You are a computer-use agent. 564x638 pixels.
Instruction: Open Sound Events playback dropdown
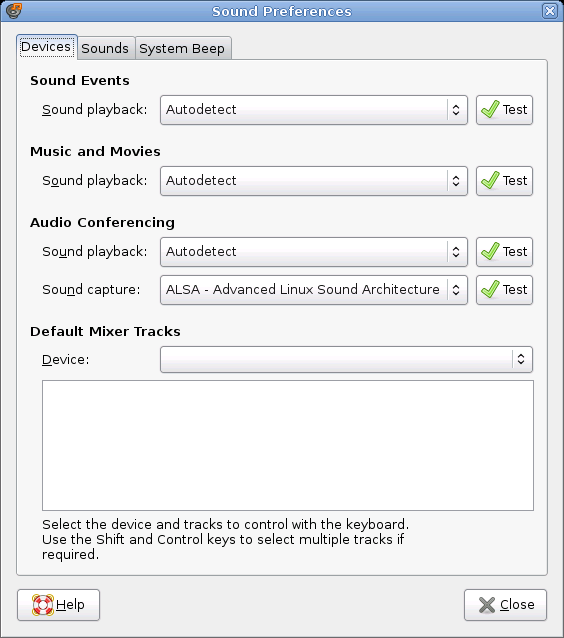point(314,110)
